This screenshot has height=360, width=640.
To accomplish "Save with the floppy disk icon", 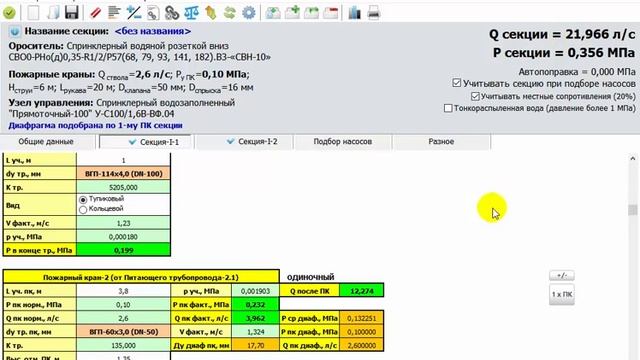I will point(72,13).
